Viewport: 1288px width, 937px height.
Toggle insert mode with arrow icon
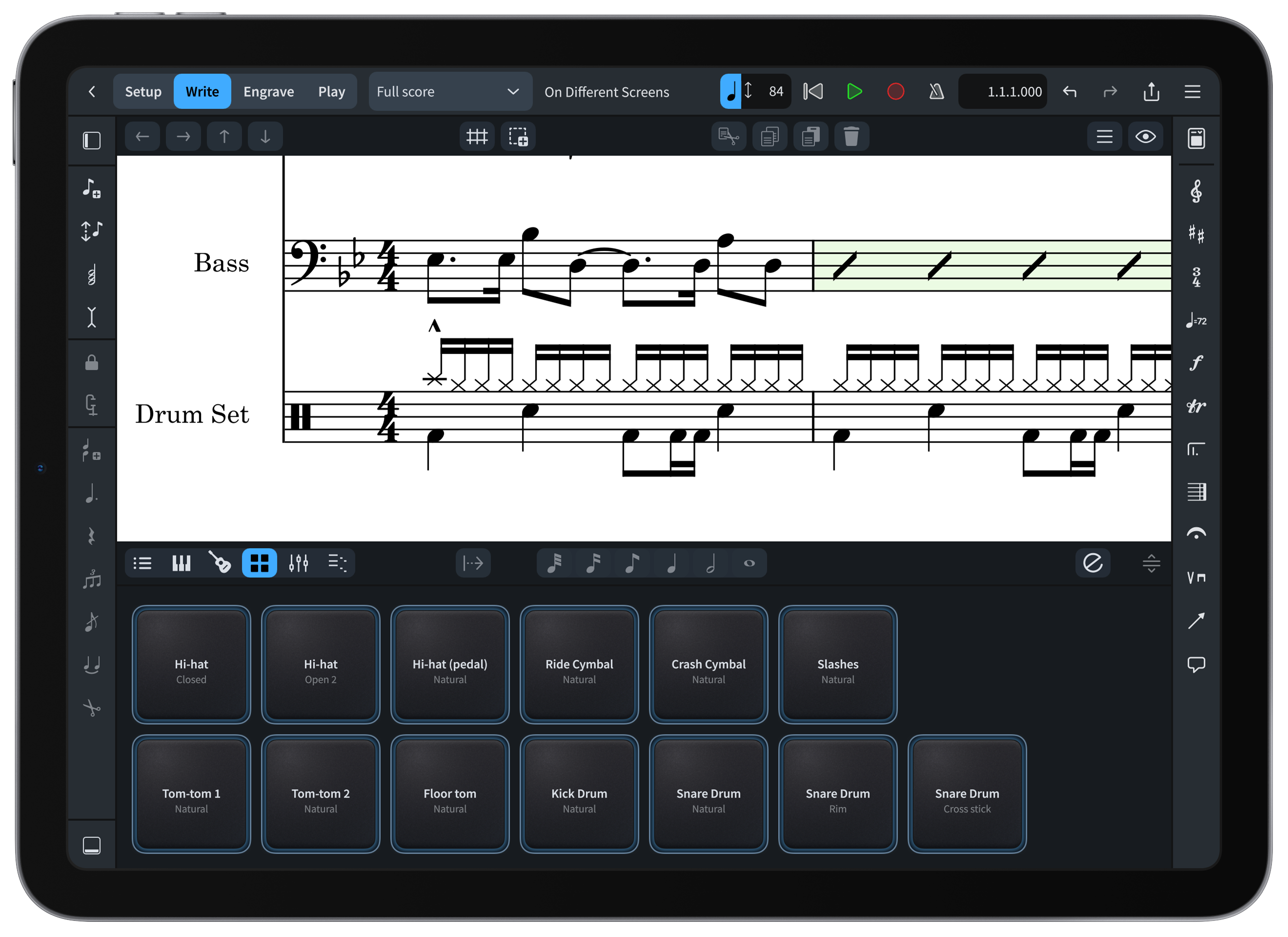point(473,563)
